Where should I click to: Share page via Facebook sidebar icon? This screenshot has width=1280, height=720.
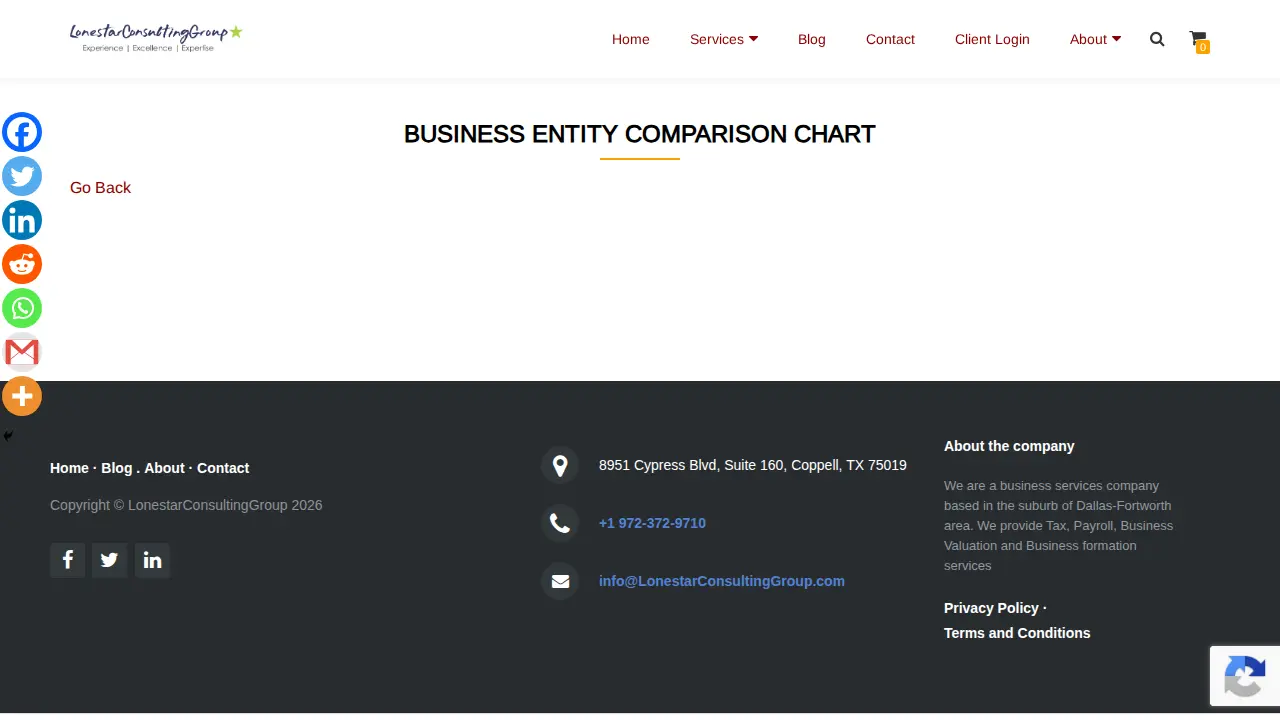22,132
